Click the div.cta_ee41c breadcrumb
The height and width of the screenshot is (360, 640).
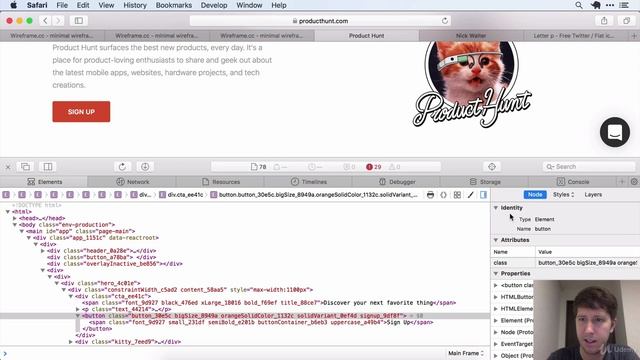[x=181, y=195]
